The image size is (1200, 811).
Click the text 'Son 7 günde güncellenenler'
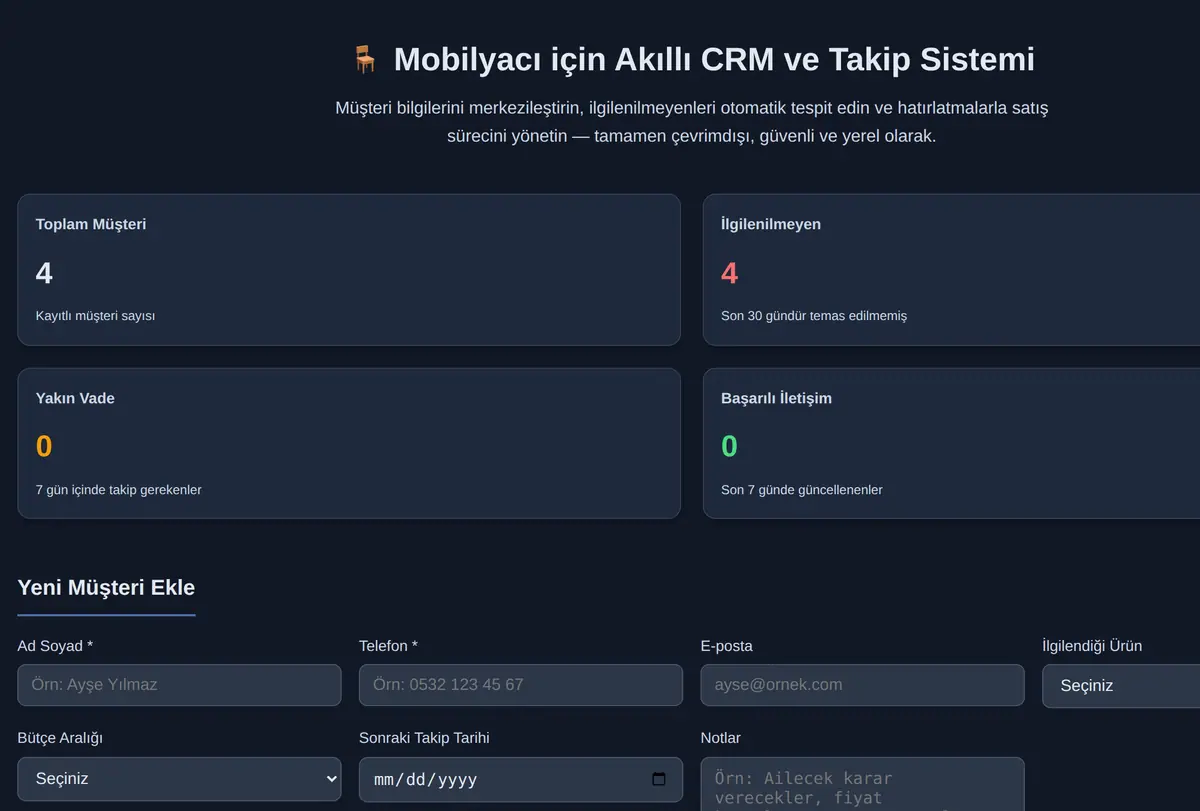[802, 490]
